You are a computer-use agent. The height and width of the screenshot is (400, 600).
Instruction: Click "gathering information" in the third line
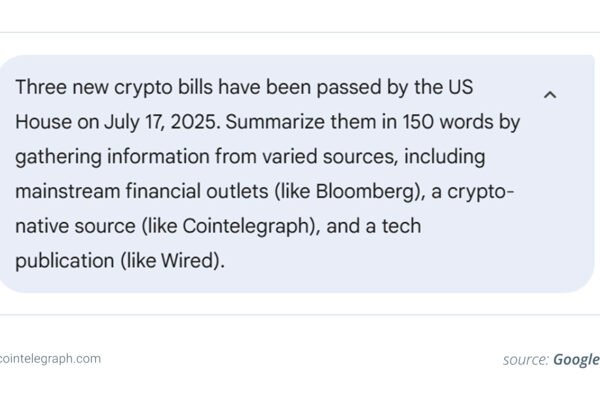coord(112,157)
